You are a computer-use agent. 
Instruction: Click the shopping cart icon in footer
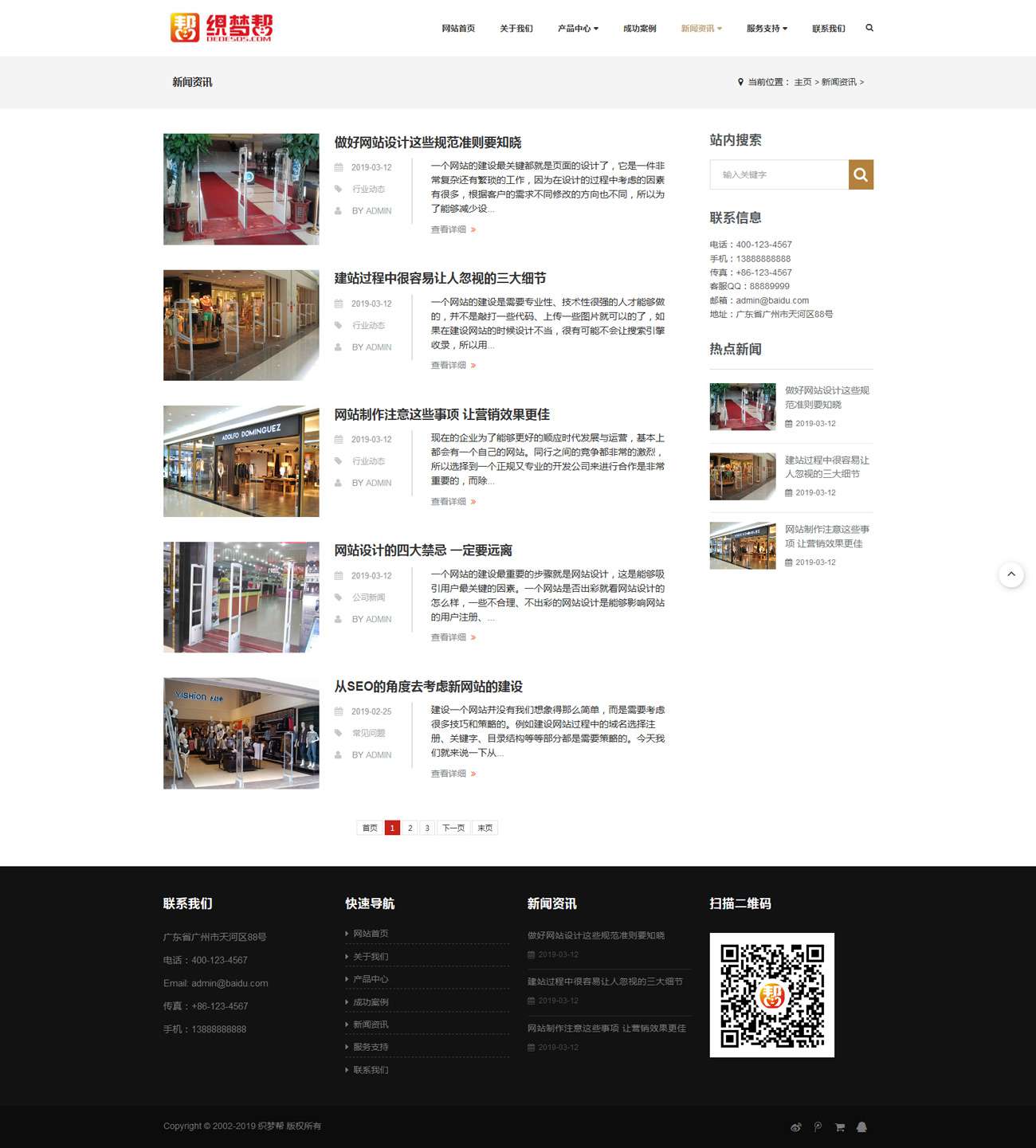(839, 1127)
